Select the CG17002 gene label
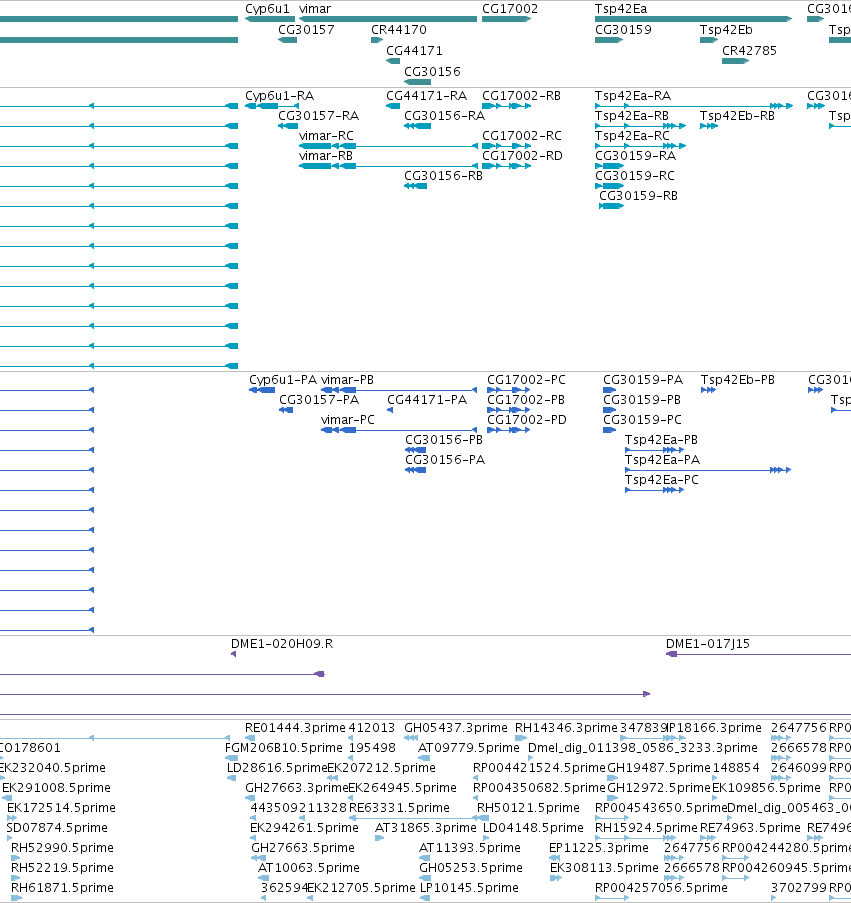The height and width of the screenshot is (903, 851). [x=510, y=9]
